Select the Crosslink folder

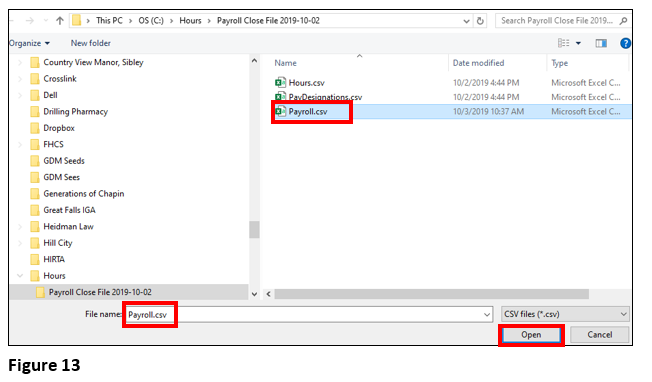[60, 79]
